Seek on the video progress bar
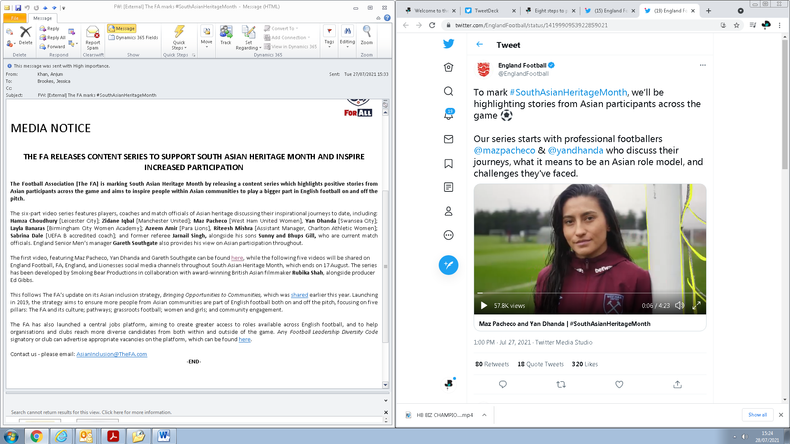The height and width of the screenshot is (444, 790). pos(589,293)
